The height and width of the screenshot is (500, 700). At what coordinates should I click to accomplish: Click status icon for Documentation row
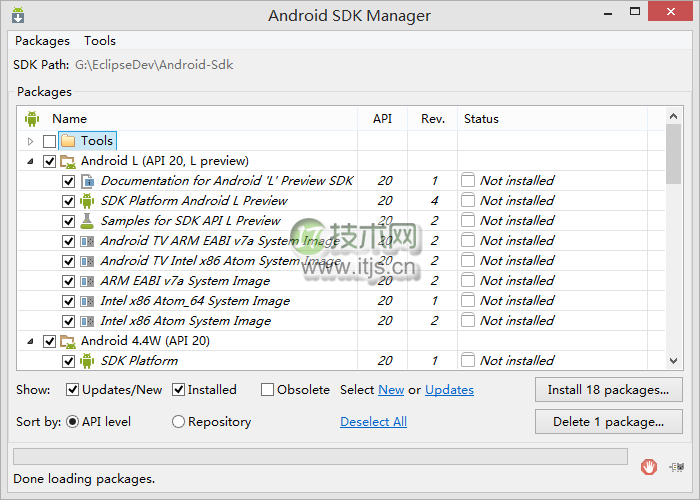(x=468, y=180)
